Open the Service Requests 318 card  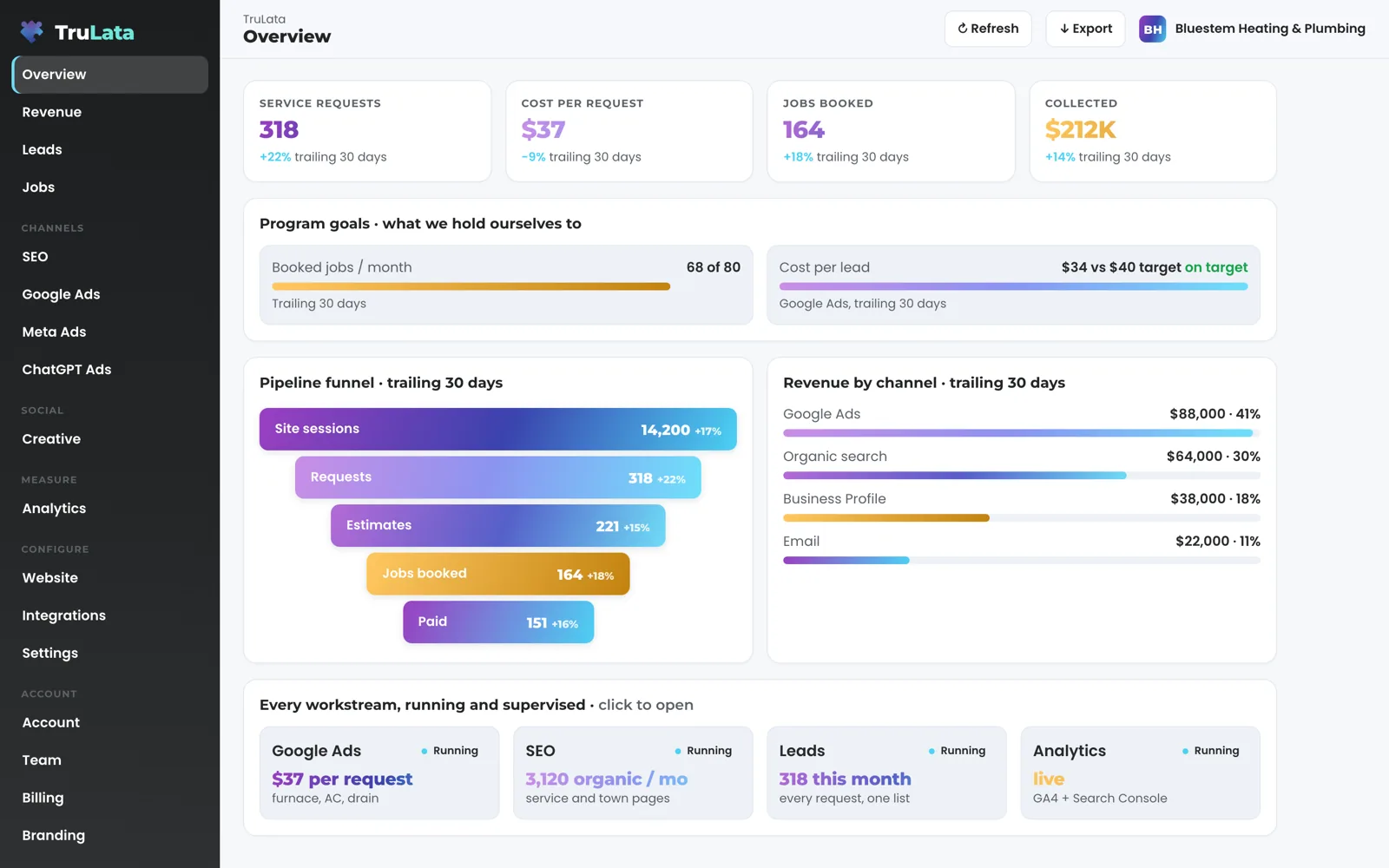click(x=367, y=131)
